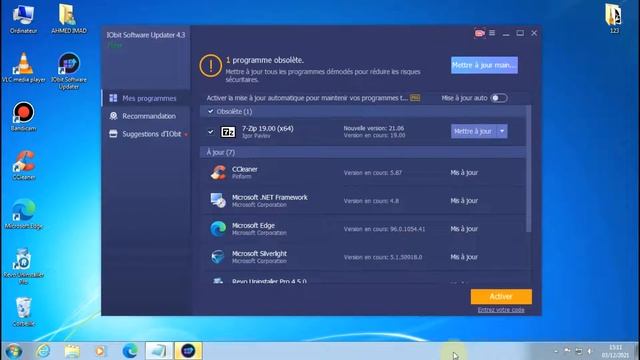This screenshot has height=360, width=640.
Task: Click the Mettre à jour man... button
Action: pos(484,65)
